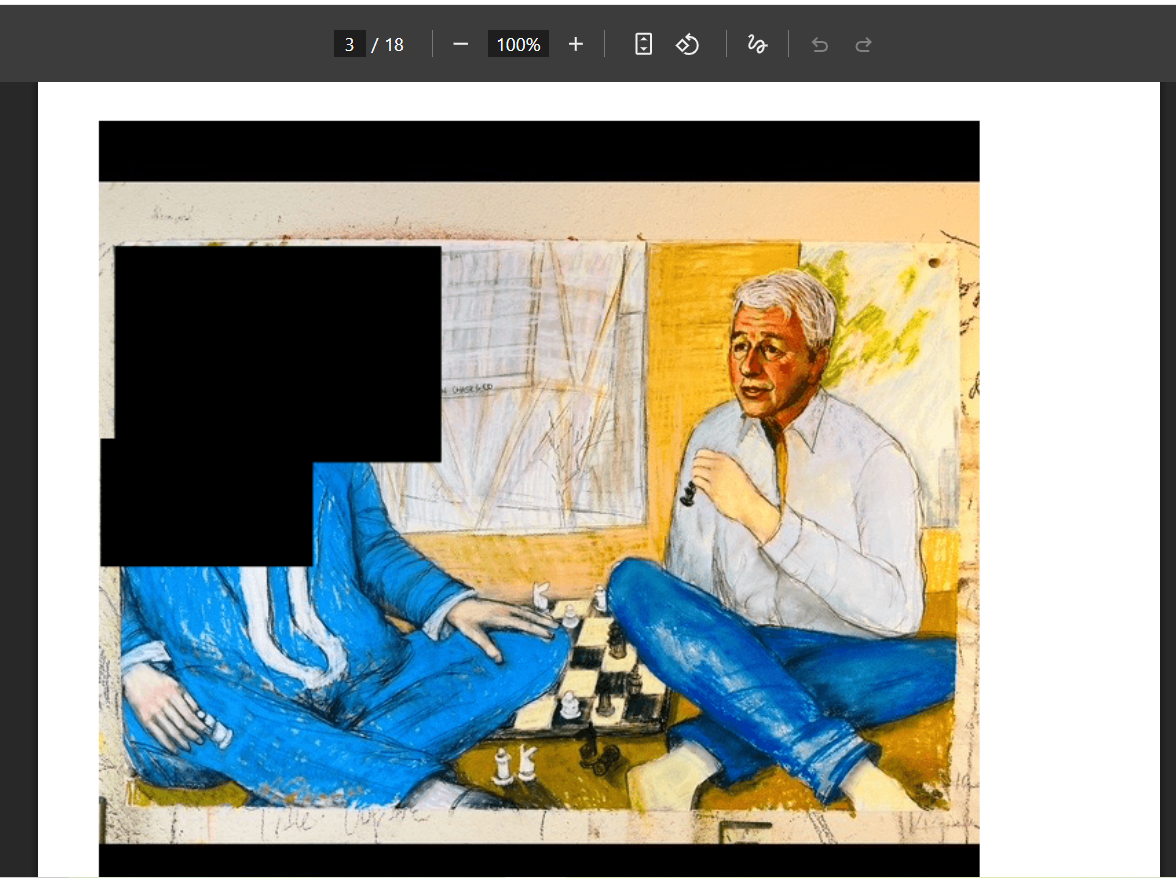The image size is (1176, 878).
Task: Click the white chess pieces below the board
Action: click(x=512, y=766)
